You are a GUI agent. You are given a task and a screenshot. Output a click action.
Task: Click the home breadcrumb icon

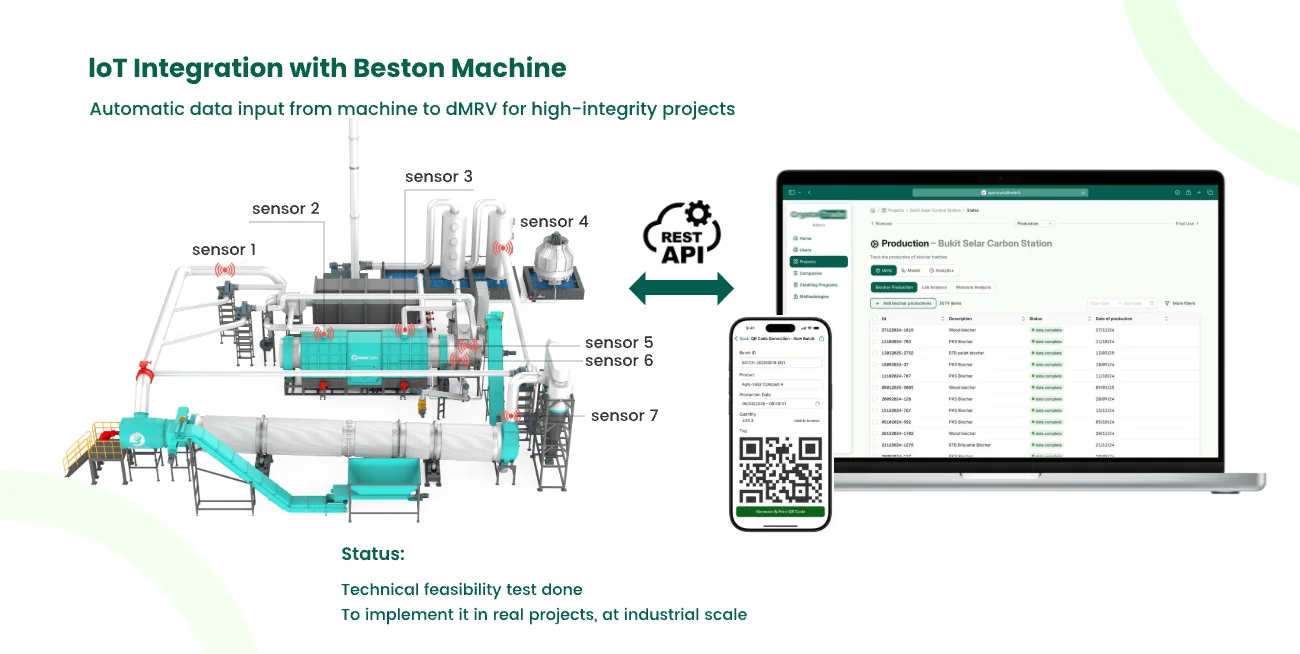click(873, 210)
